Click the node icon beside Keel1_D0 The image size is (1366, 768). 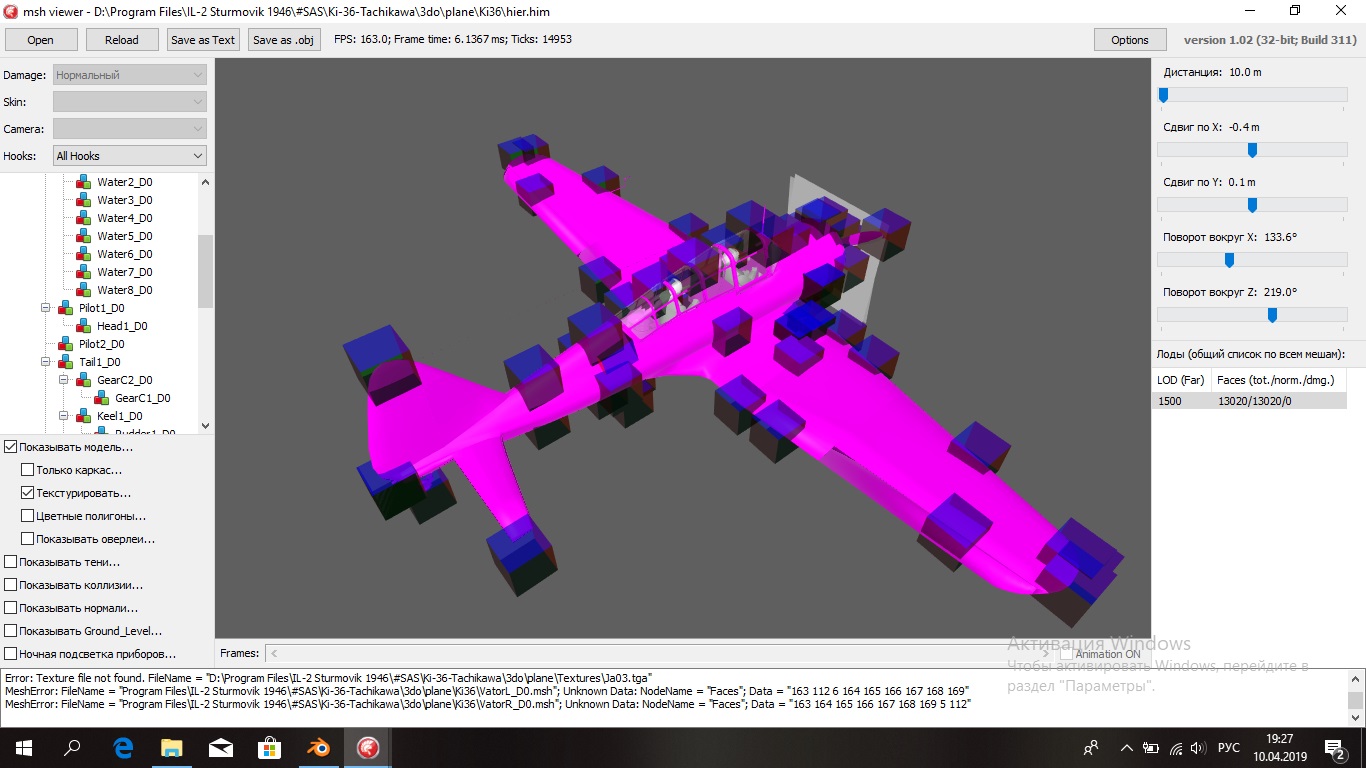pyautogui.click(x=84, y=416)
